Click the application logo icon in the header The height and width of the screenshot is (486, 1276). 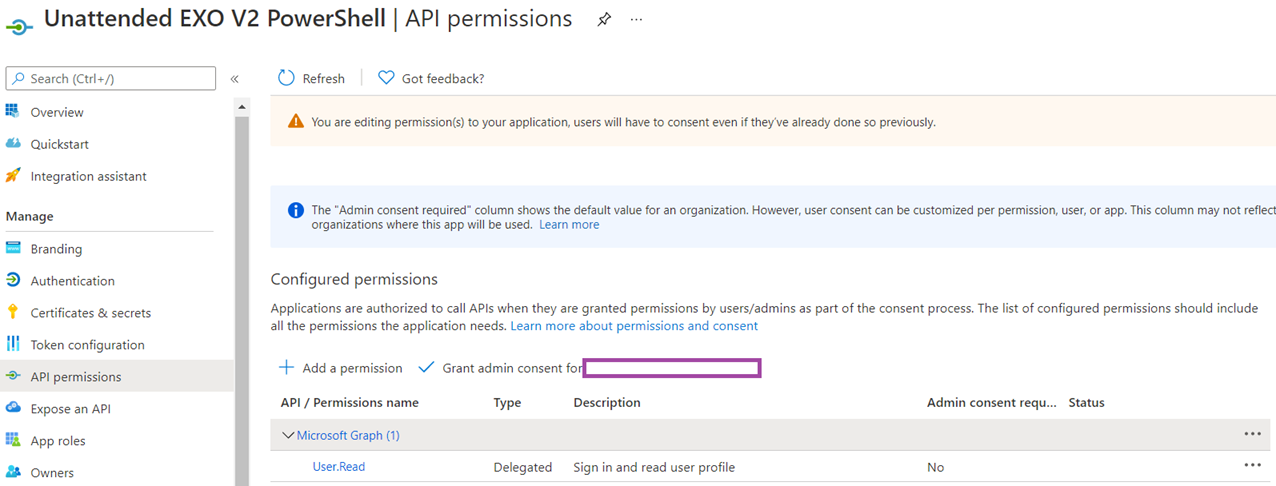pyautogui.click(x=19, y=25)
